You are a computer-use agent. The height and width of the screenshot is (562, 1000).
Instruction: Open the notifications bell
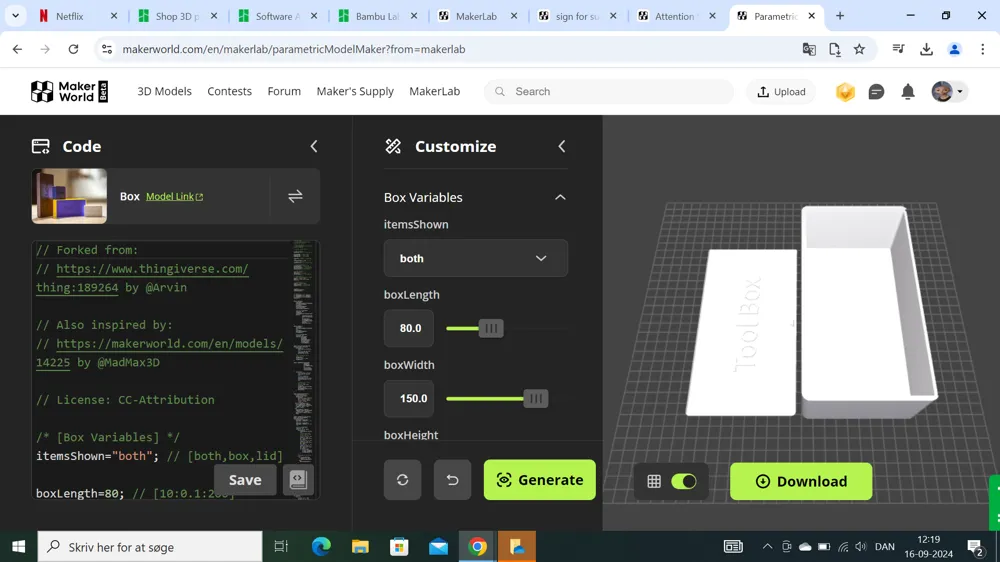click(x=908, y=92)
